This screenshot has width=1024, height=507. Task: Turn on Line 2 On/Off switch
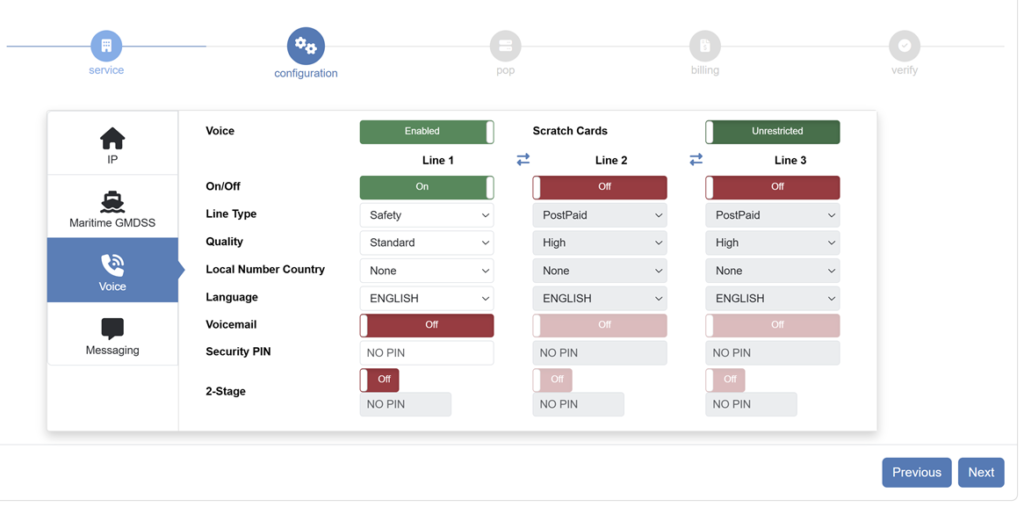click(599, 187)
